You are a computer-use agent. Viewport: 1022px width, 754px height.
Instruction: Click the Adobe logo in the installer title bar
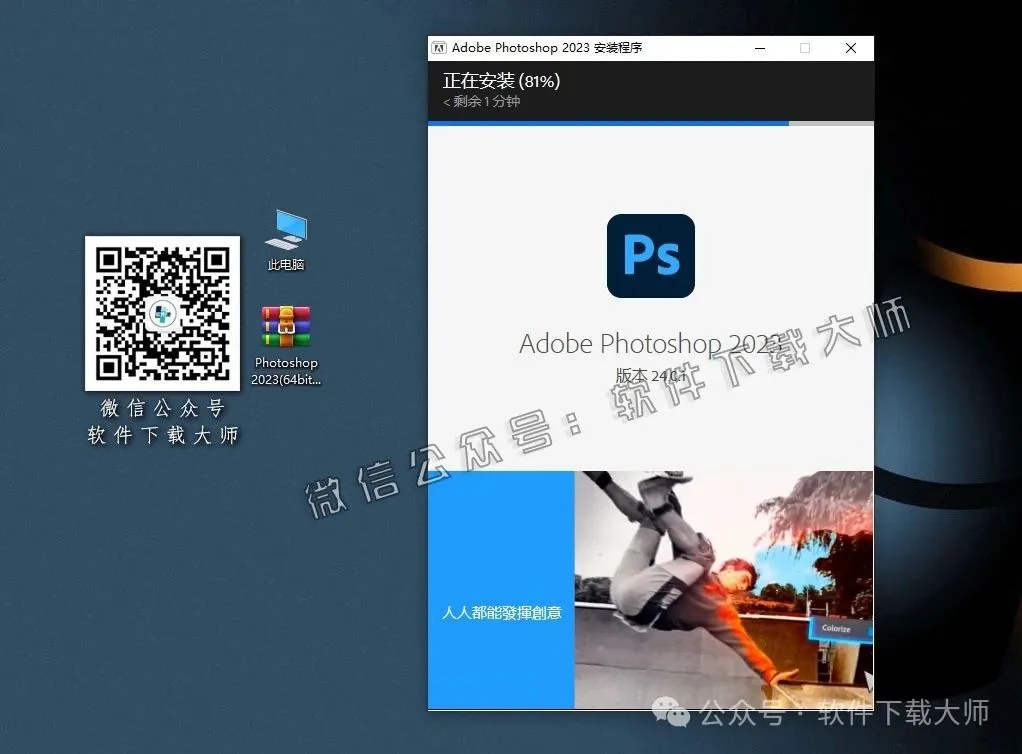438,47
